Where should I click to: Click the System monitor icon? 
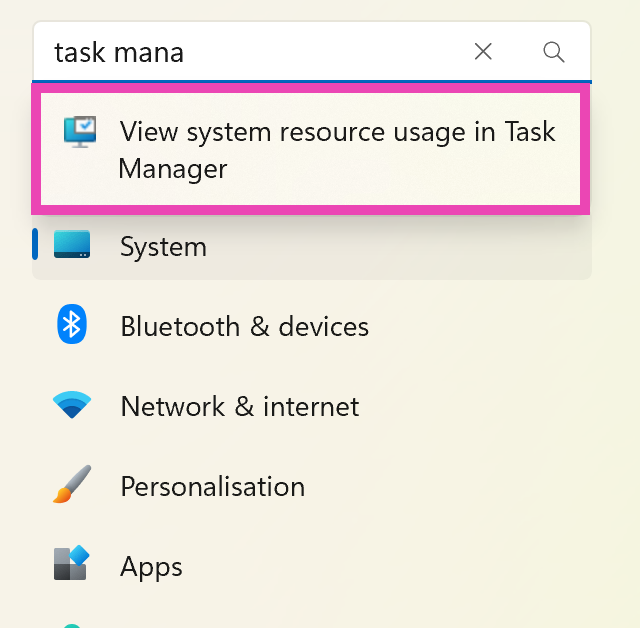[72, 246]
